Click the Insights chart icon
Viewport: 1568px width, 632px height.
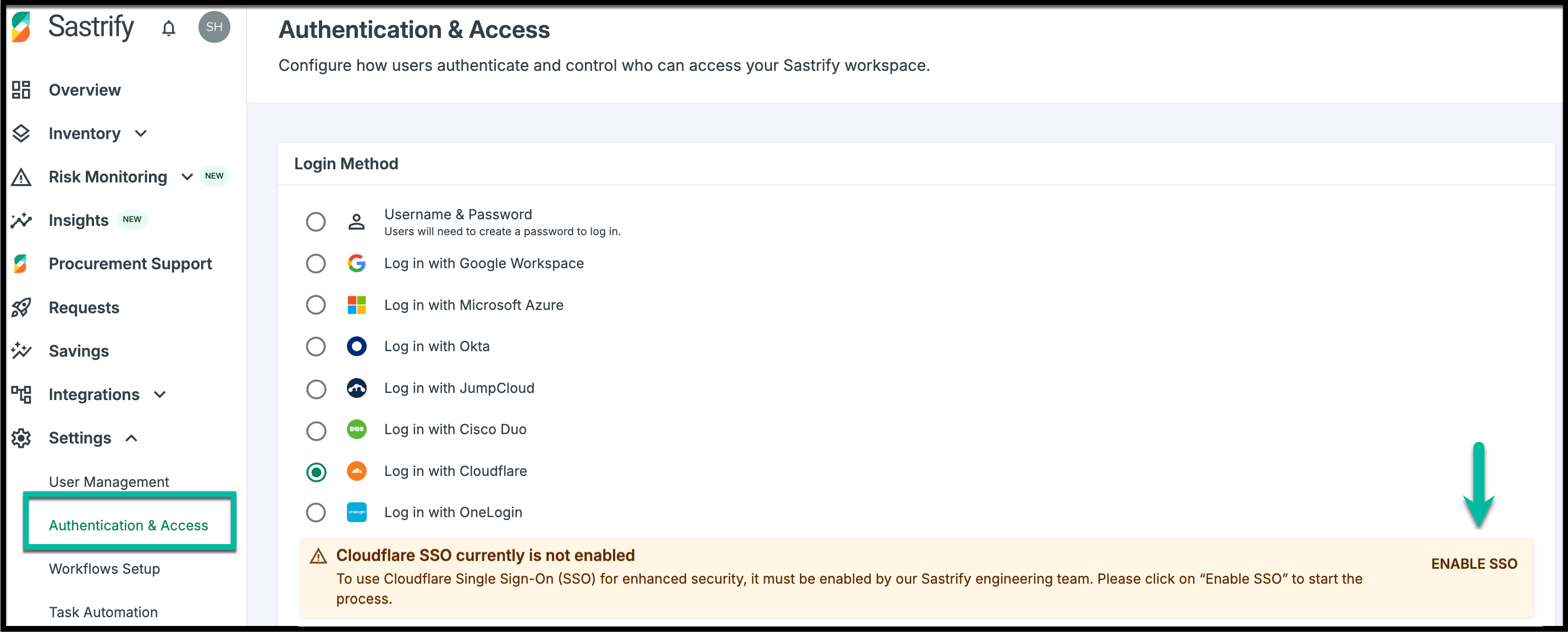click(21, 220)
